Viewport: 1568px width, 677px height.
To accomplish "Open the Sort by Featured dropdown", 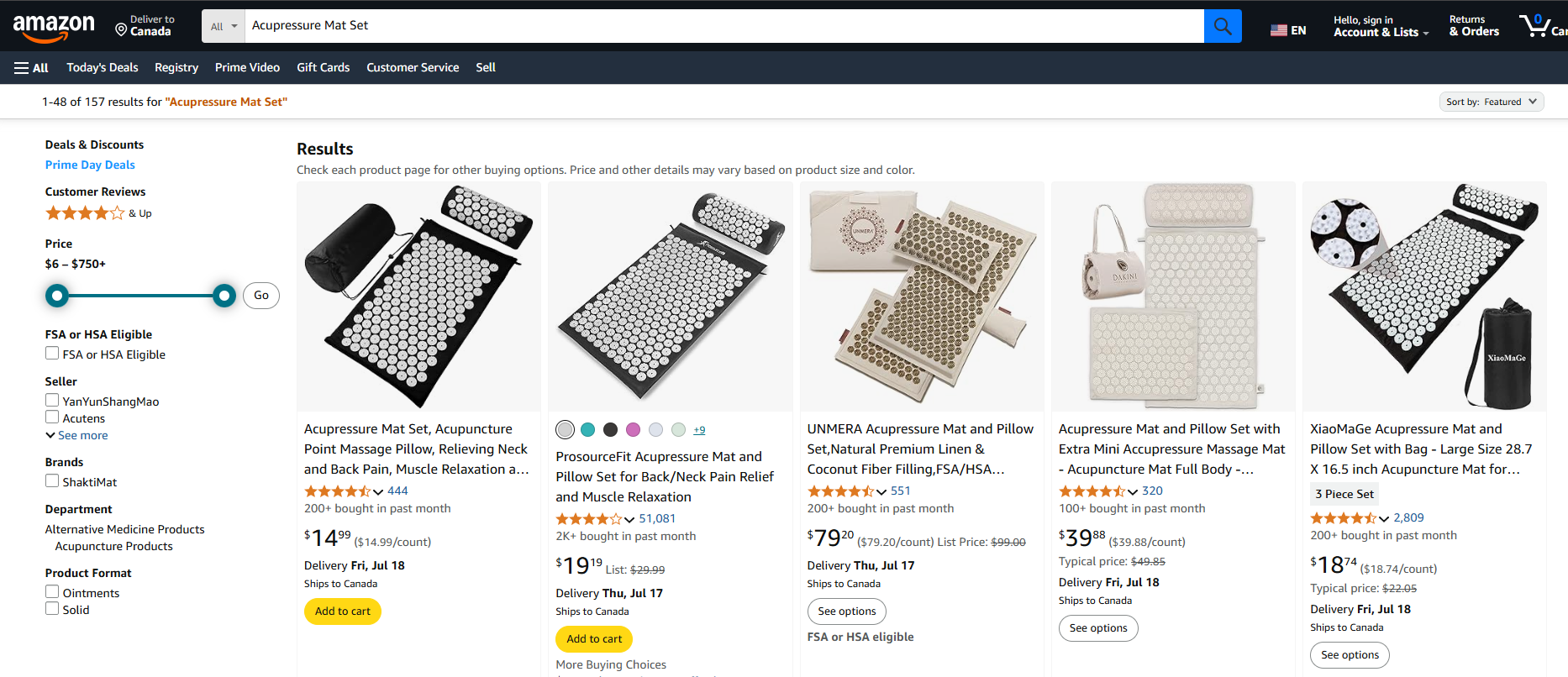I will (1491, 102).
